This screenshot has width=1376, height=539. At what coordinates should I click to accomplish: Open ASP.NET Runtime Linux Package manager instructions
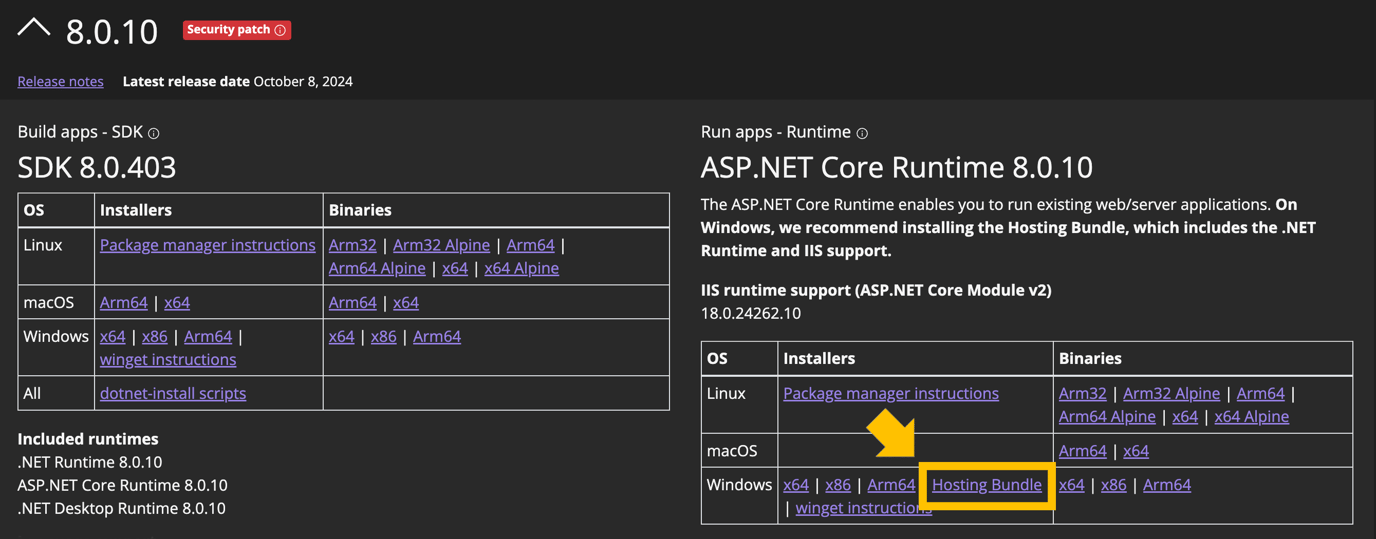[x=890, y=393]
